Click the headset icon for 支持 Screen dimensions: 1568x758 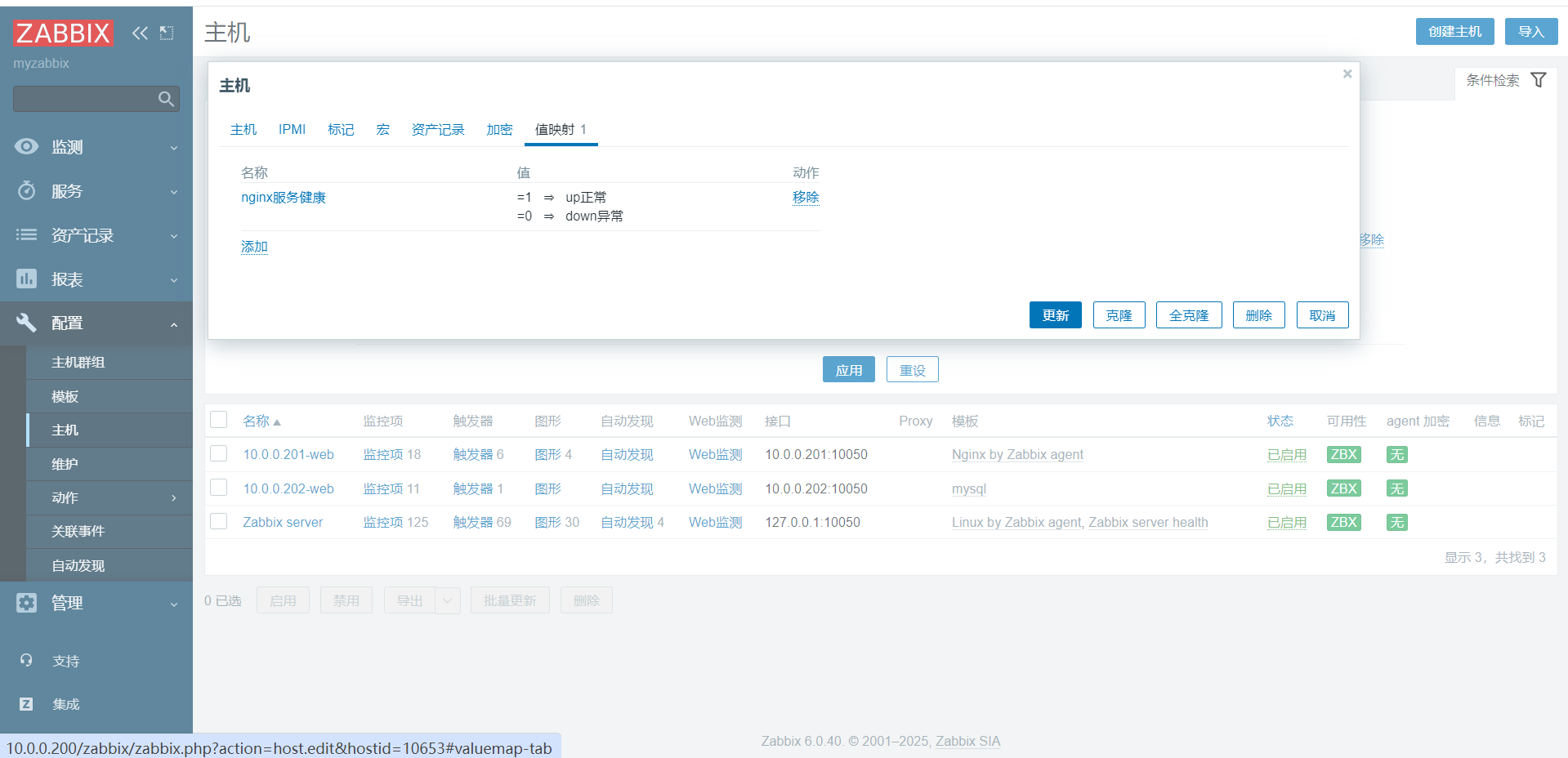[x=26, y=660]
